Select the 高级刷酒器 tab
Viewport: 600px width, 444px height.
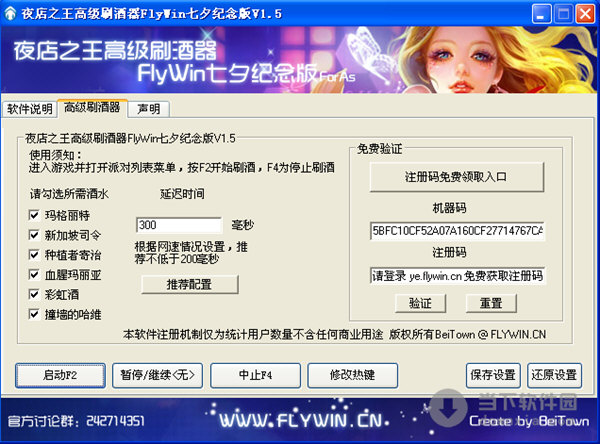(x=92, y=108)
